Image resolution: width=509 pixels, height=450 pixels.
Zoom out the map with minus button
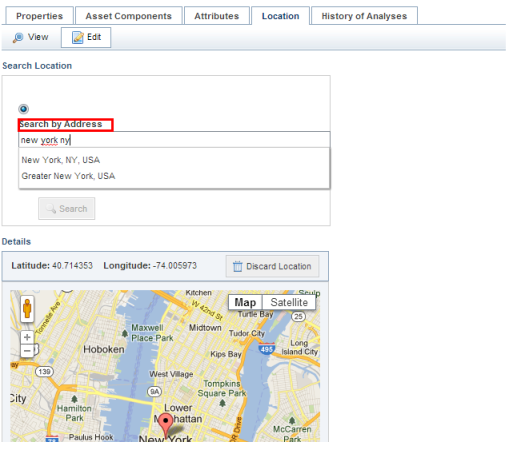[x=27, y=351]
